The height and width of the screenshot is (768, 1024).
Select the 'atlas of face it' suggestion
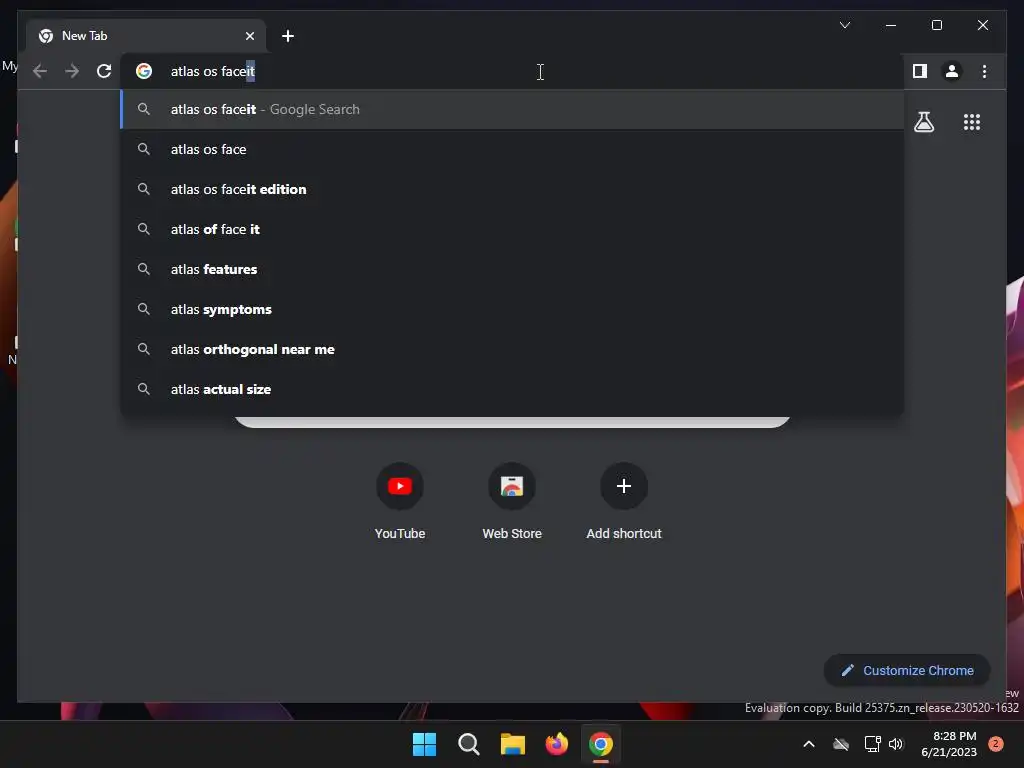click(x=512, y=229)
